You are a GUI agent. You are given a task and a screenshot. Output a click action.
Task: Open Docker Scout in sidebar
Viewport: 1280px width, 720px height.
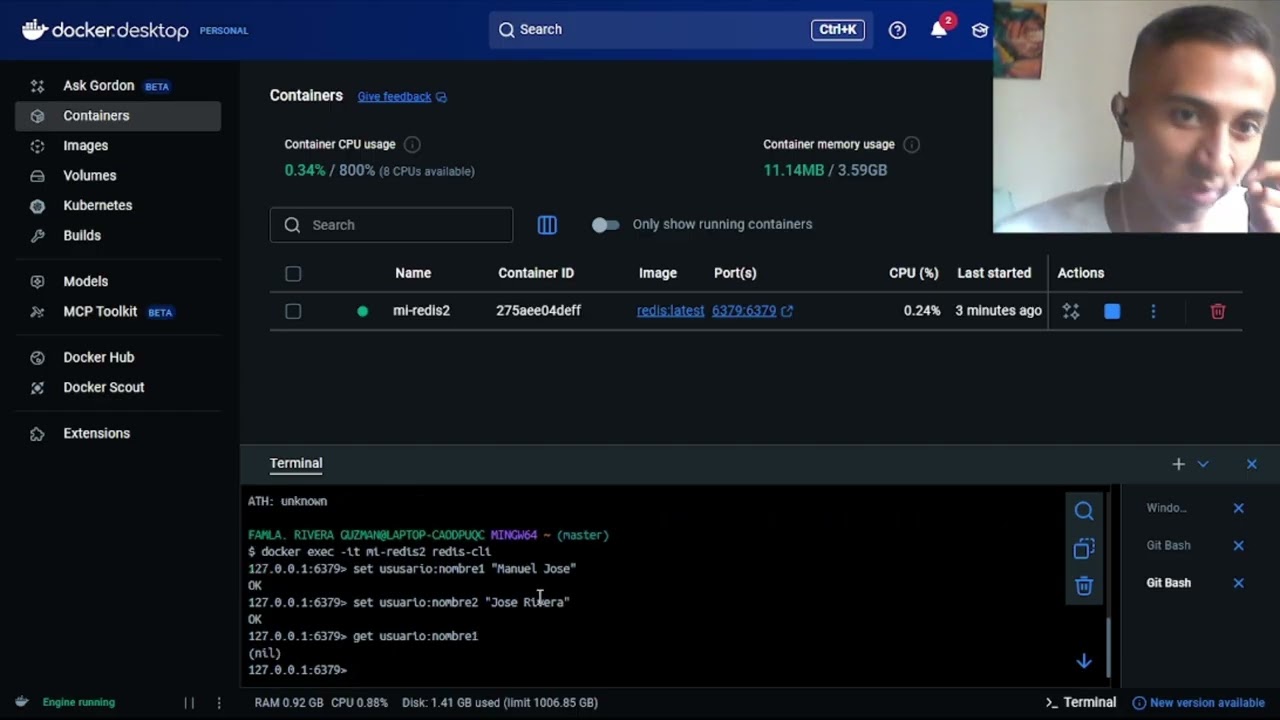tap(118, 388)
